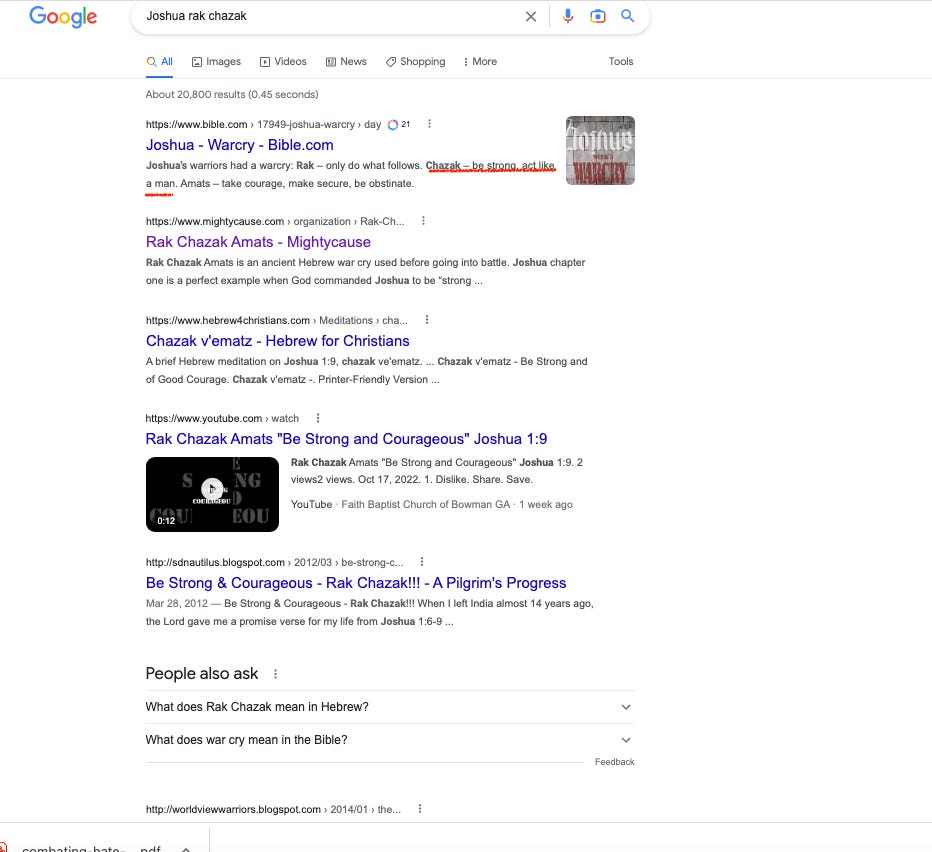Open download options chevron for combating-hate pdf
The image size is (932, 852).
tap(186, 848)
